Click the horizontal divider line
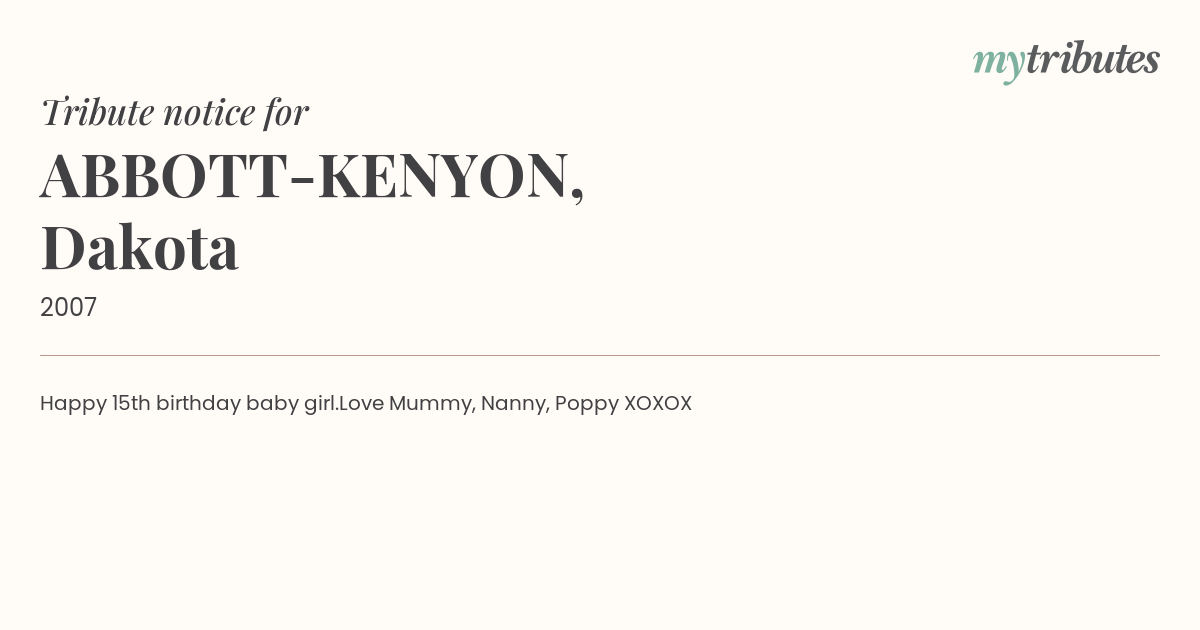This screenshot has height=630, width=1200. (600, 355)
